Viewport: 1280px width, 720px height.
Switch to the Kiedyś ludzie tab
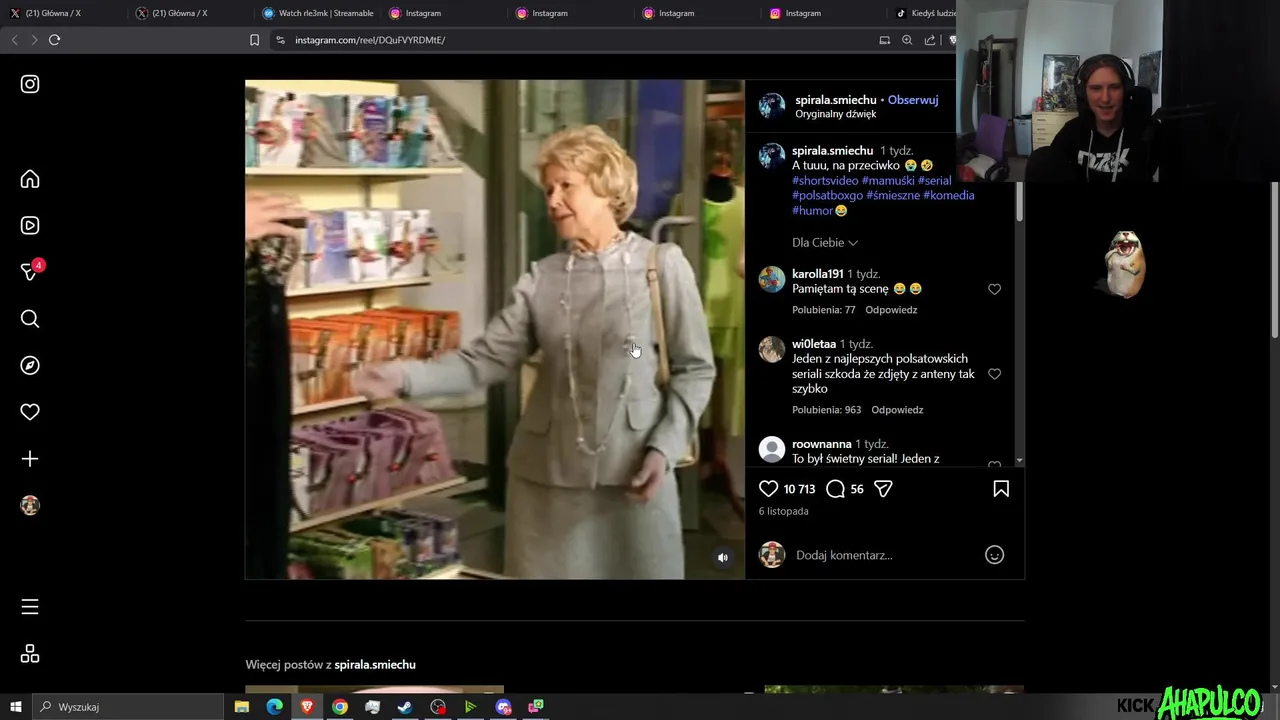[x=925, y=13]
